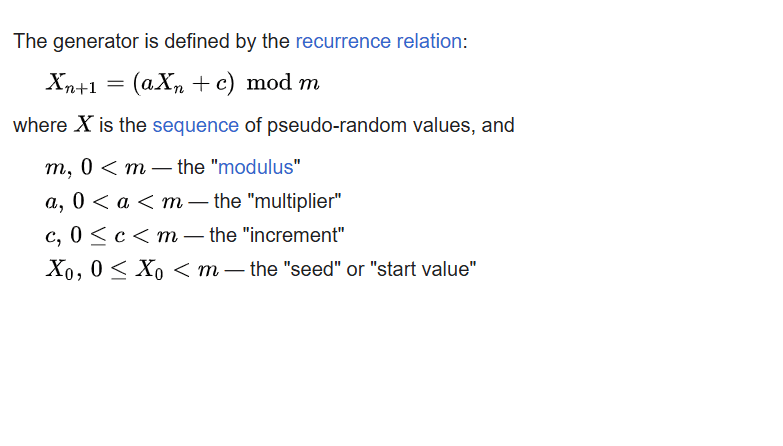Click the 'mod m' part of the equation

click(283, 83)
